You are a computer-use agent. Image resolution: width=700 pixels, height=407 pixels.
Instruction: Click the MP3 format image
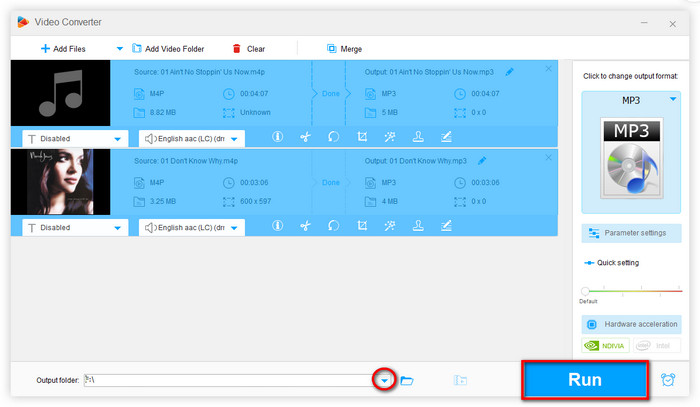tap(631, 158)
